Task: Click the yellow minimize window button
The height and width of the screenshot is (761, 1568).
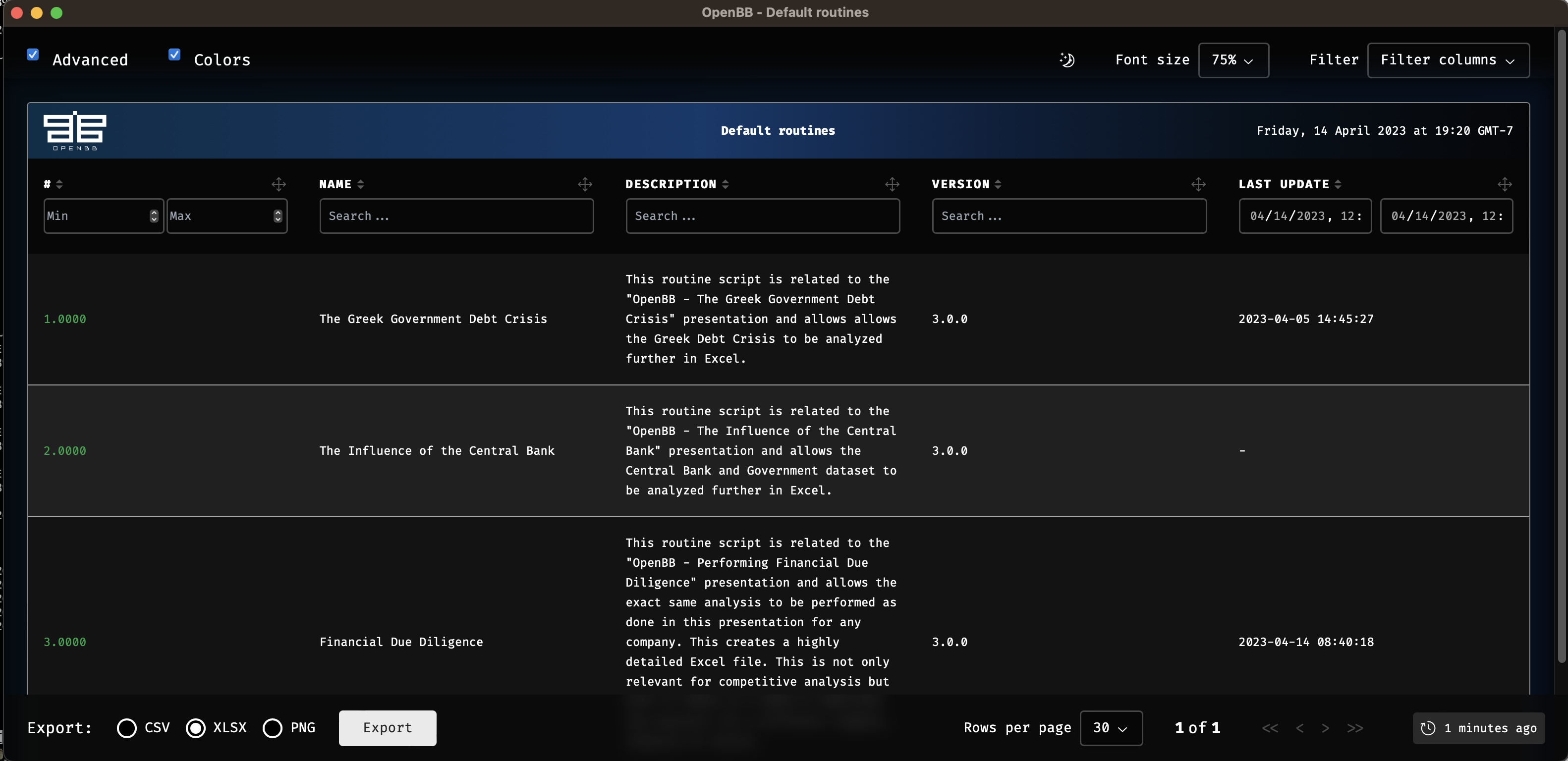Action: point(37,13)
